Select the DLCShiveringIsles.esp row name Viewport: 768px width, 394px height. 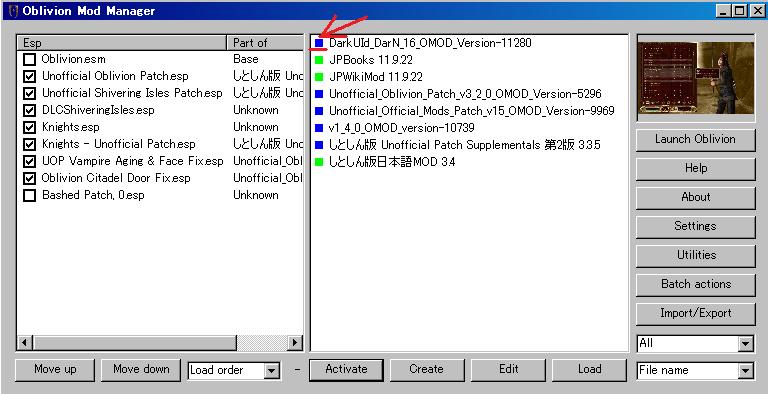(x=98, y=111)
